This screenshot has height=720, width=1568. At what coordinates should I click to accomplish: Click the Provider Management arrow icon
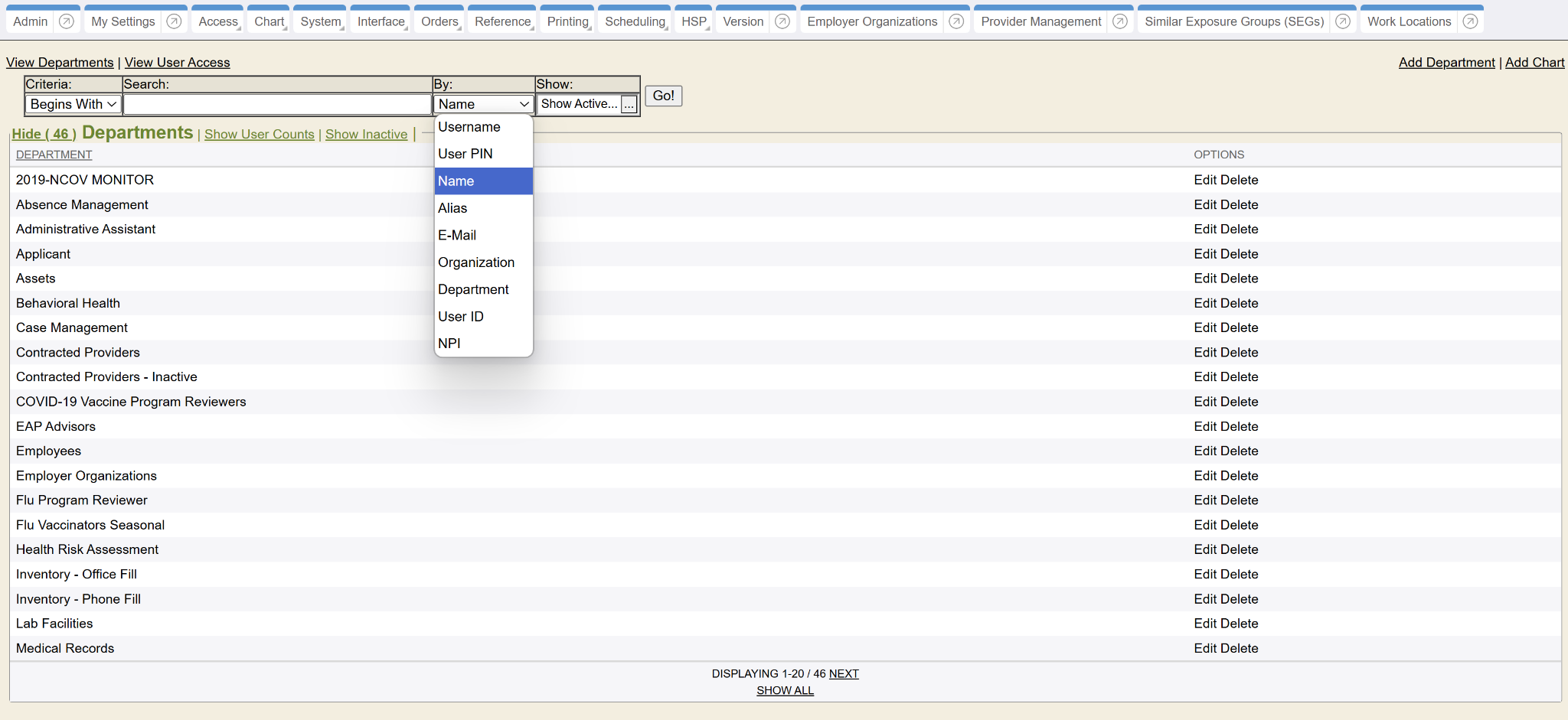[x=1119, y=21]
